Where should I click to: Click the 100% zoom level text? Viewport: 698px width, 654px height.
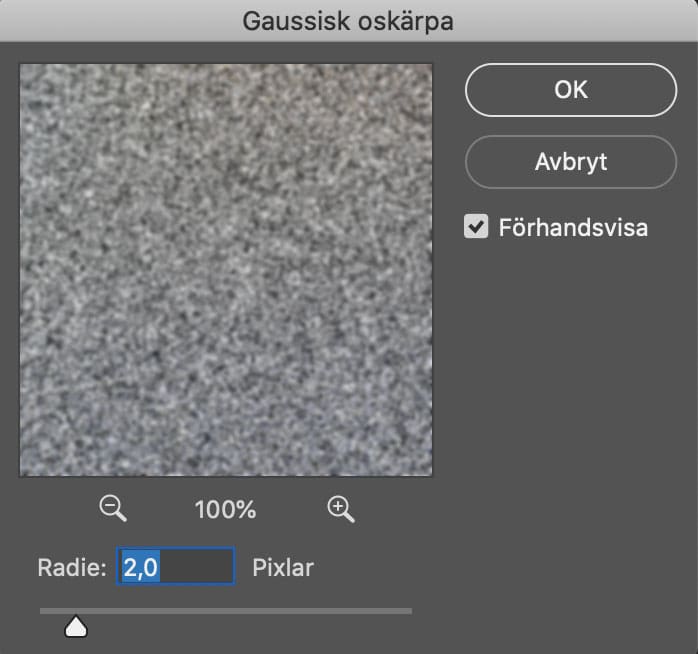coord(225,510)
